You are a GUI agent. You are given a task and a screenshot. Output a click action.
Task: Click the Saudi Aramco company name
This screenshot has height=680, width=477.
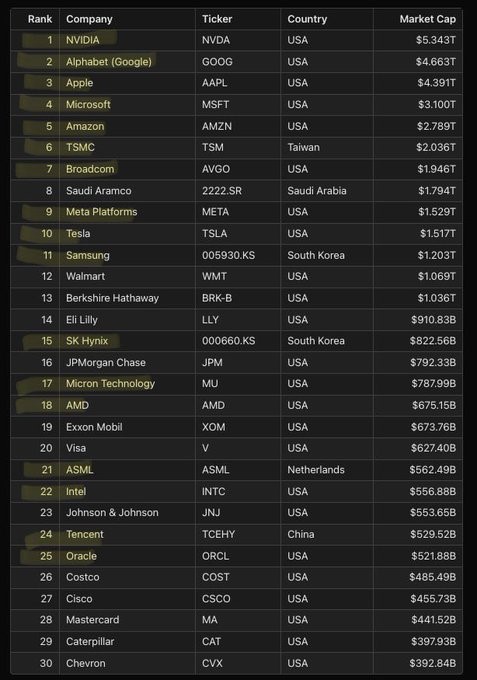click(98, 191)
